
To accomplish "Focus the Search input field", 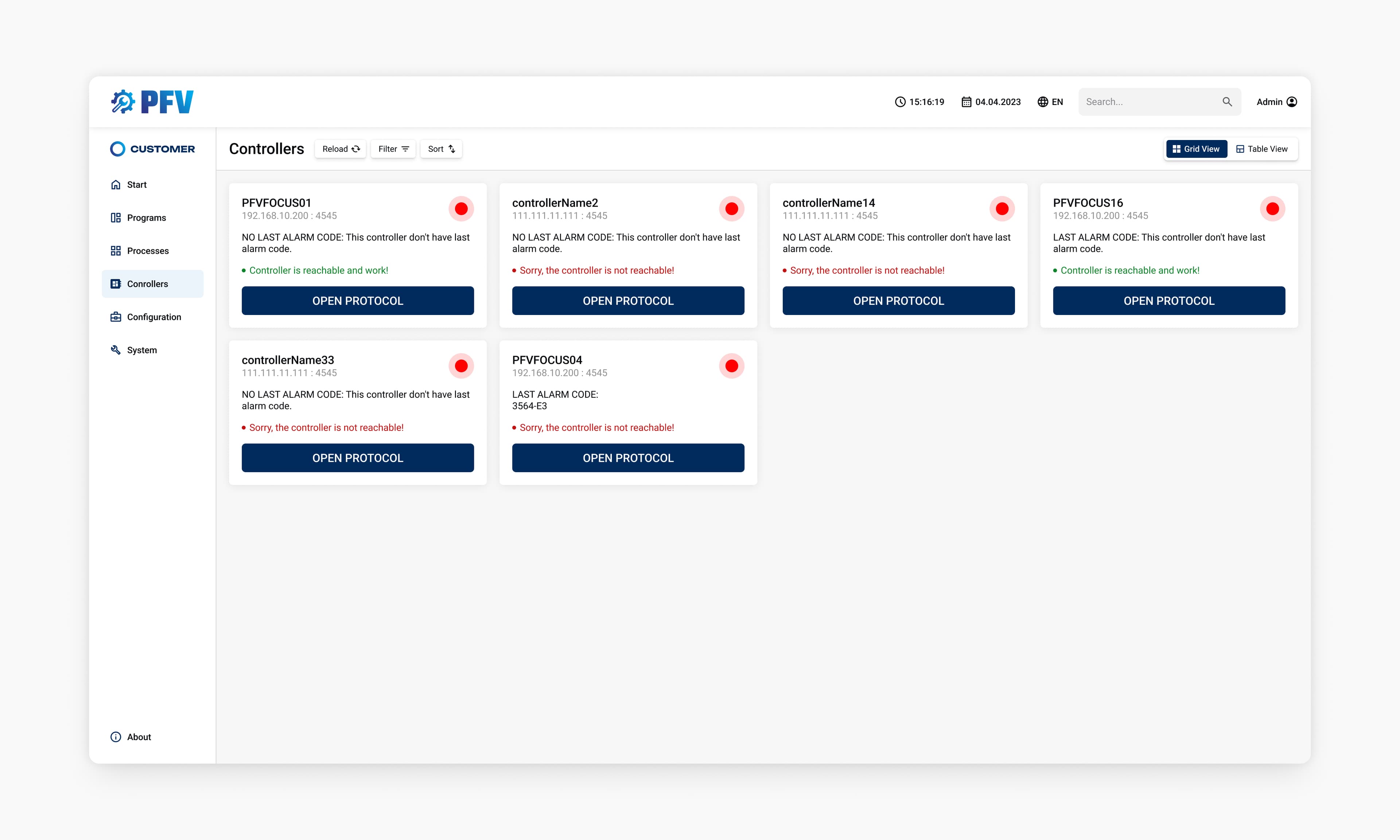I will point(1160,102).
